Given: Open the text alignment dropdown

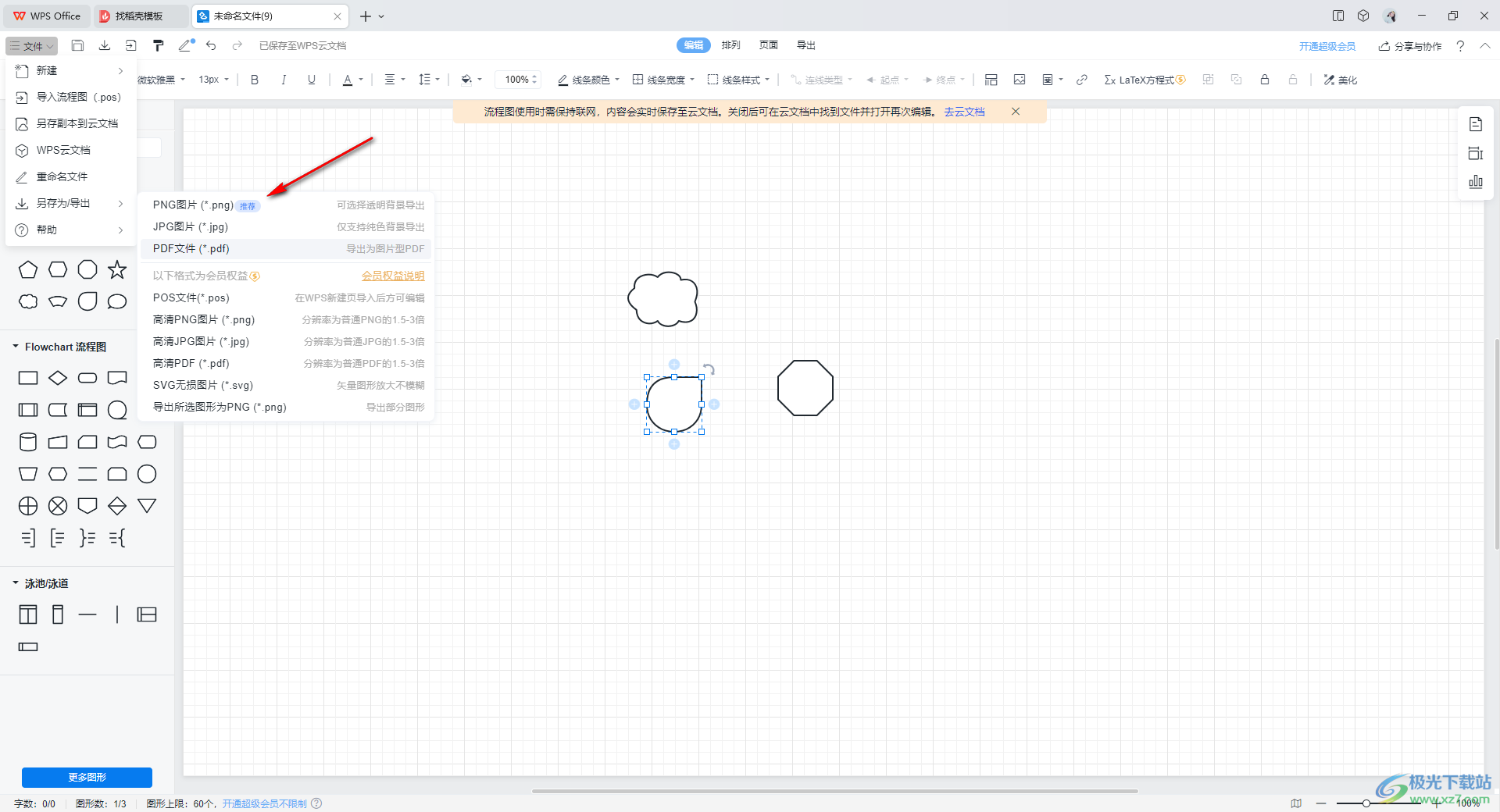Looking at the screenshot, I should [x=395, y=80].
